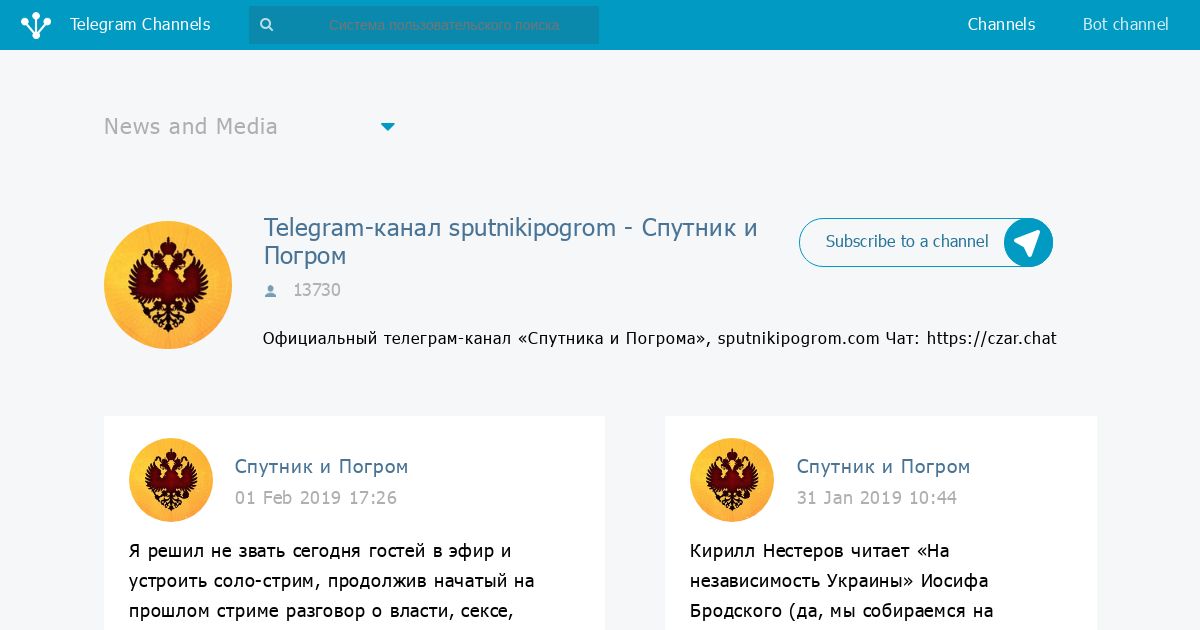Open author name on 01 Feb 2019 post

322,467
